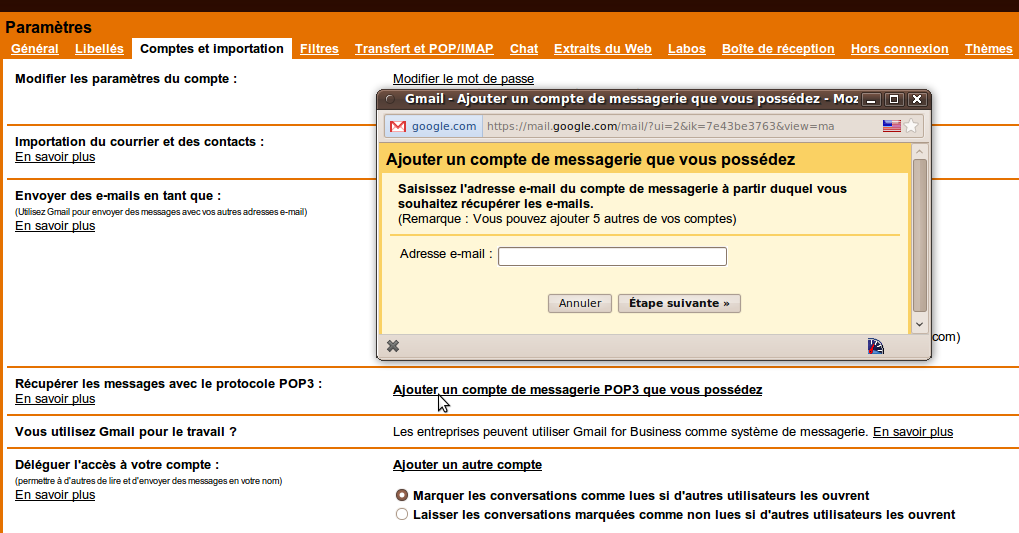Click 'En savoir plus' under Récupérer les messages POP3
The height and width of the screenshot is (533, 1019).
[x=55, y=398]
